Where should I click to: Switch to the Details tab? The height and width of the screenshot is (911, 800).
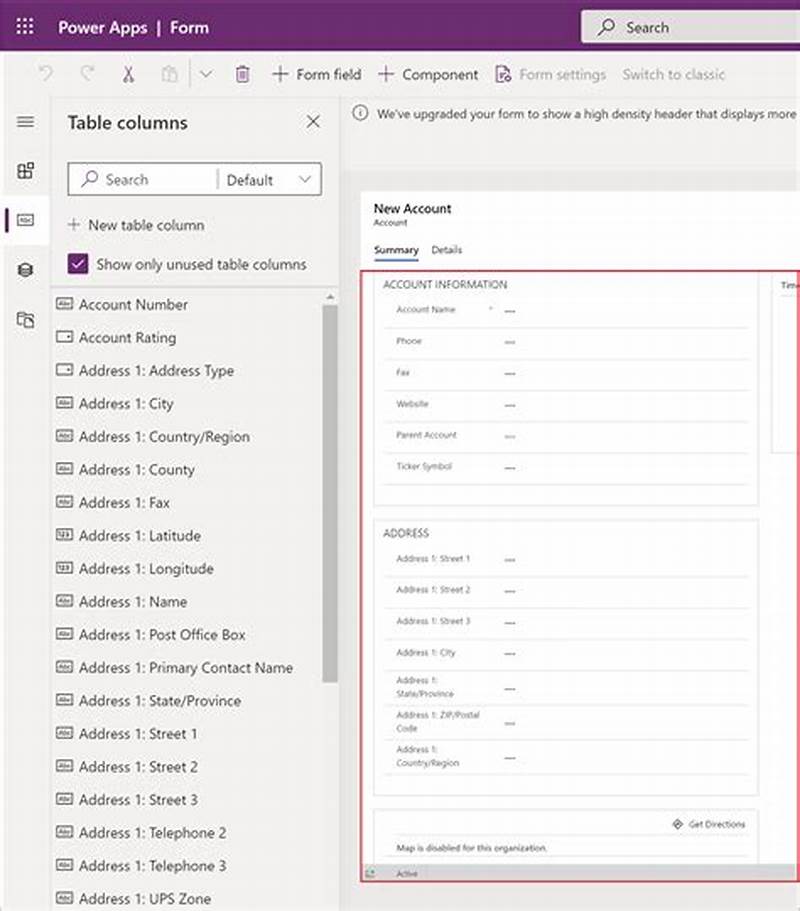447,250
